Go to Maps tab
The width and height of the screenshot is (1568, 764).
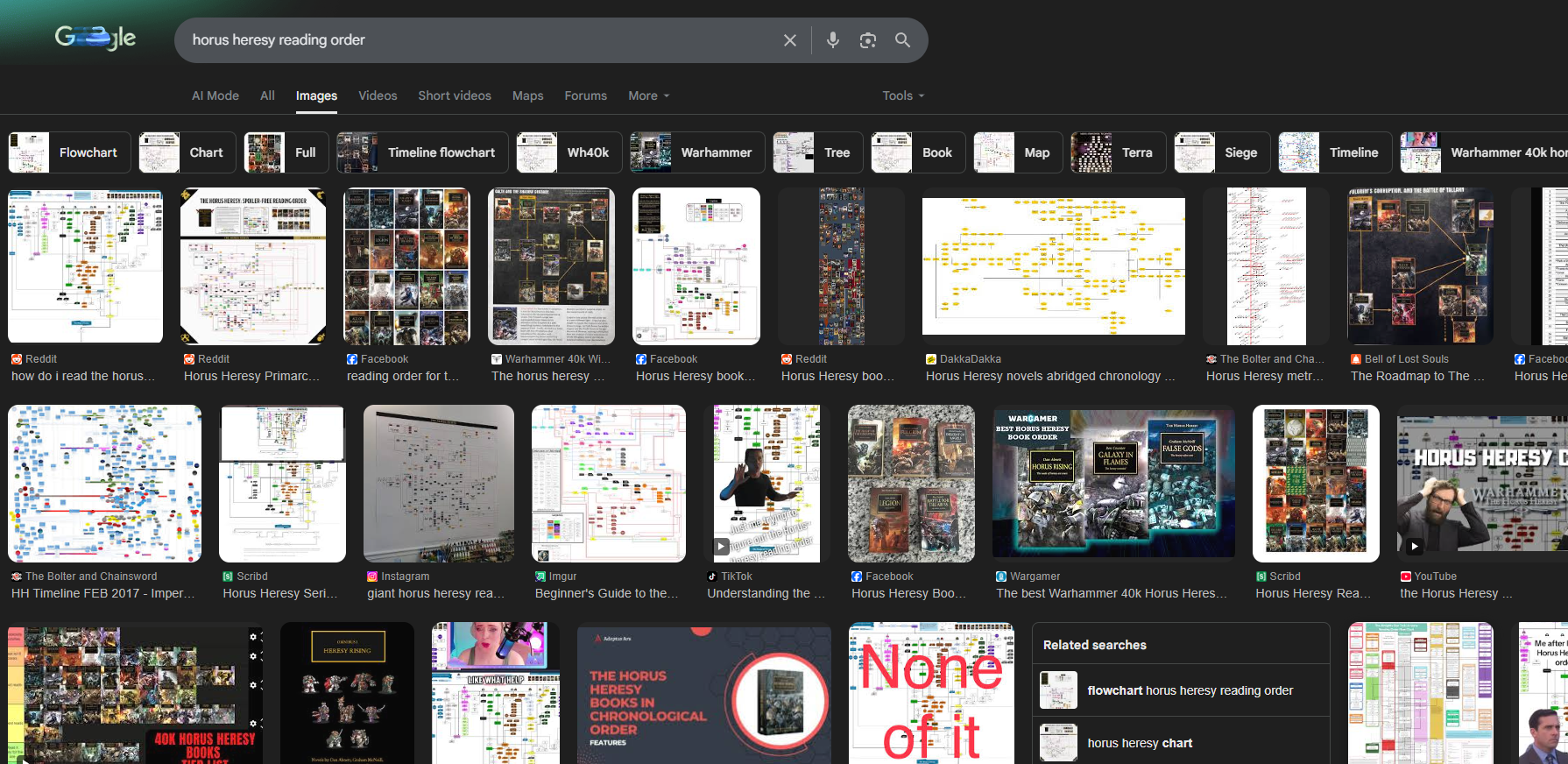point(528,95)
